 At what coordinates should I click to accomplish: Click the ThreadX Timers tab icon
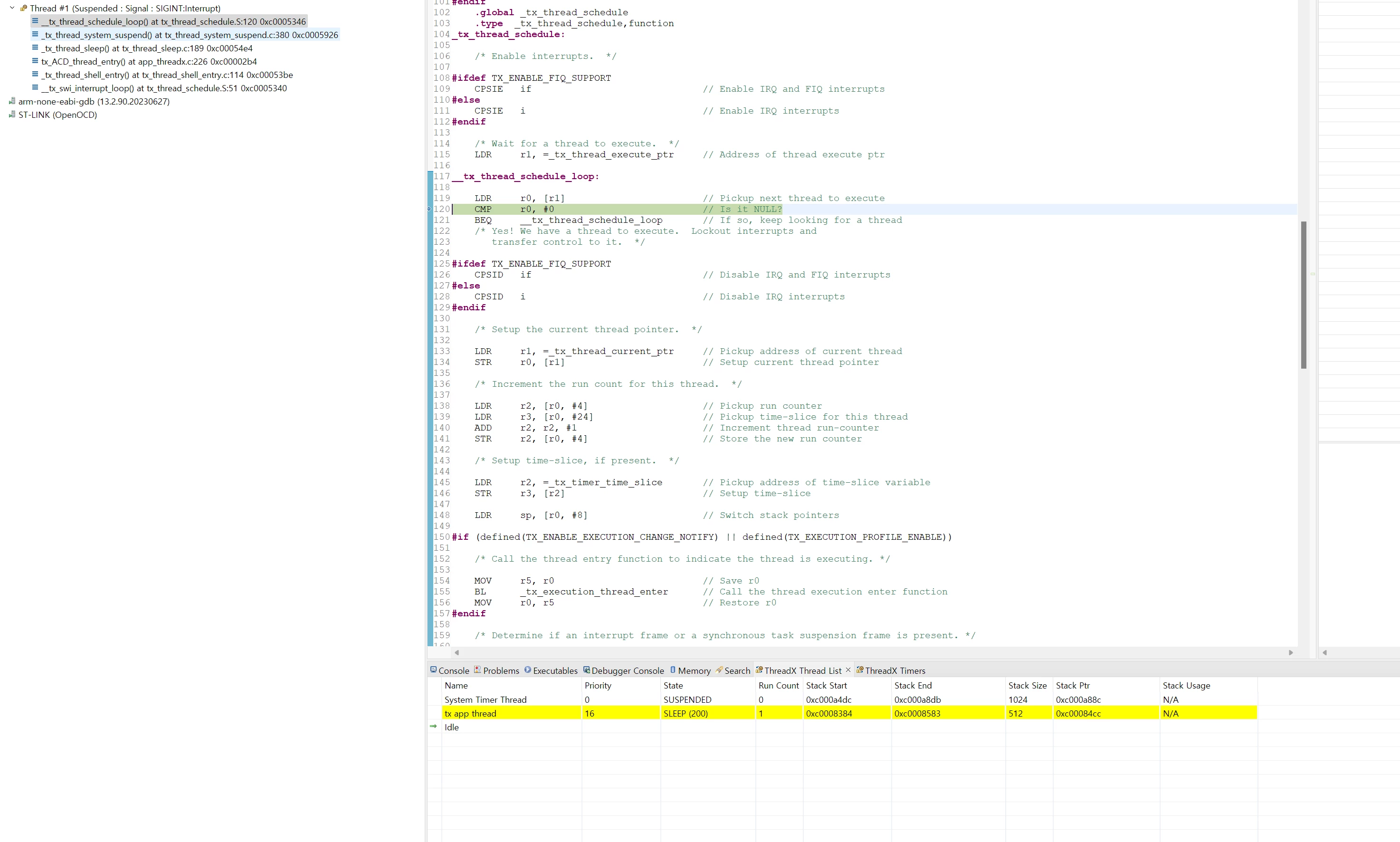point(859,670)
